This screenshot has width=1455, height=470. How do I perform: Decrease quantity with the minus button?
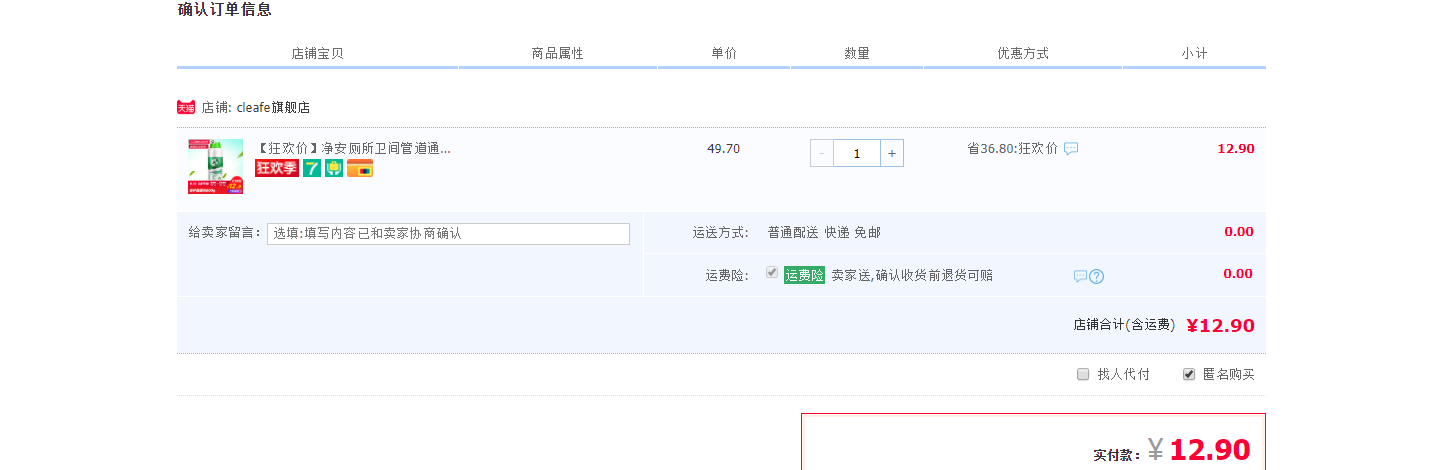tap(822, 153)
